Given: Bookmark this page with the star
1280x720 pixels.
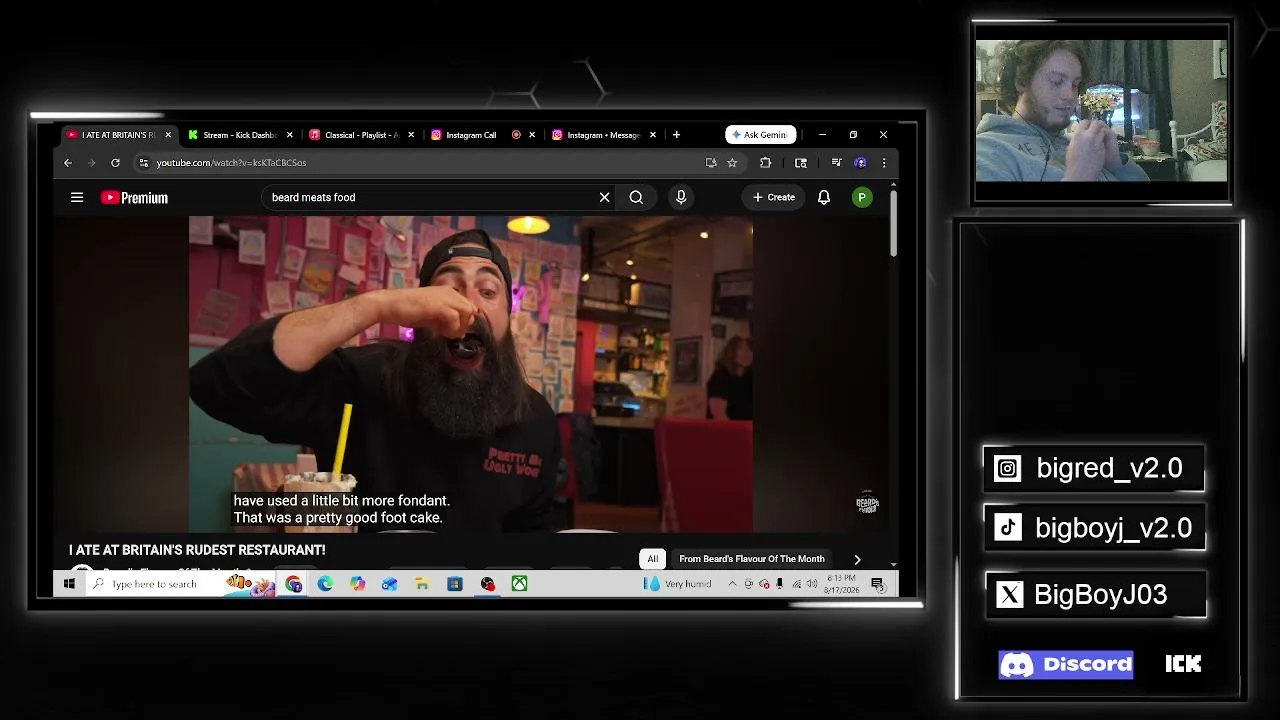Looking at the screenshot, I should coord(732,163).
